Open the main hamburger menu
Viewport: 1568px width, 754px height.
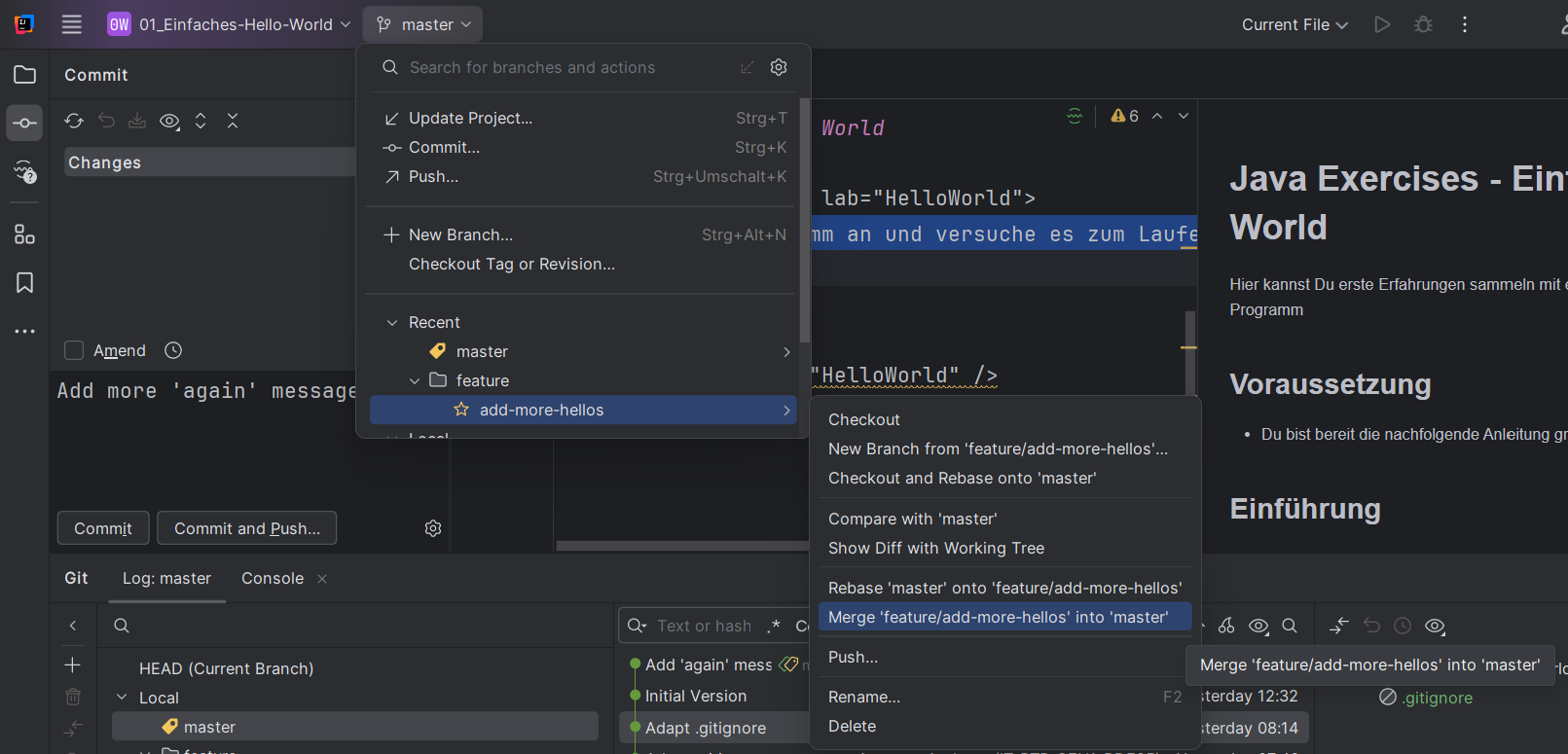72,24
